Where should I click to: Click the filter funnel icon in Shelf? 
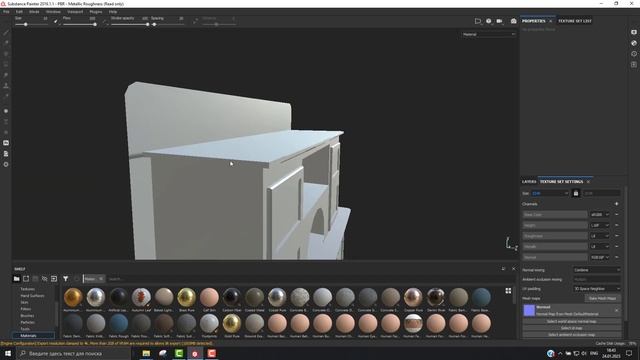click(x=65, y=279)
